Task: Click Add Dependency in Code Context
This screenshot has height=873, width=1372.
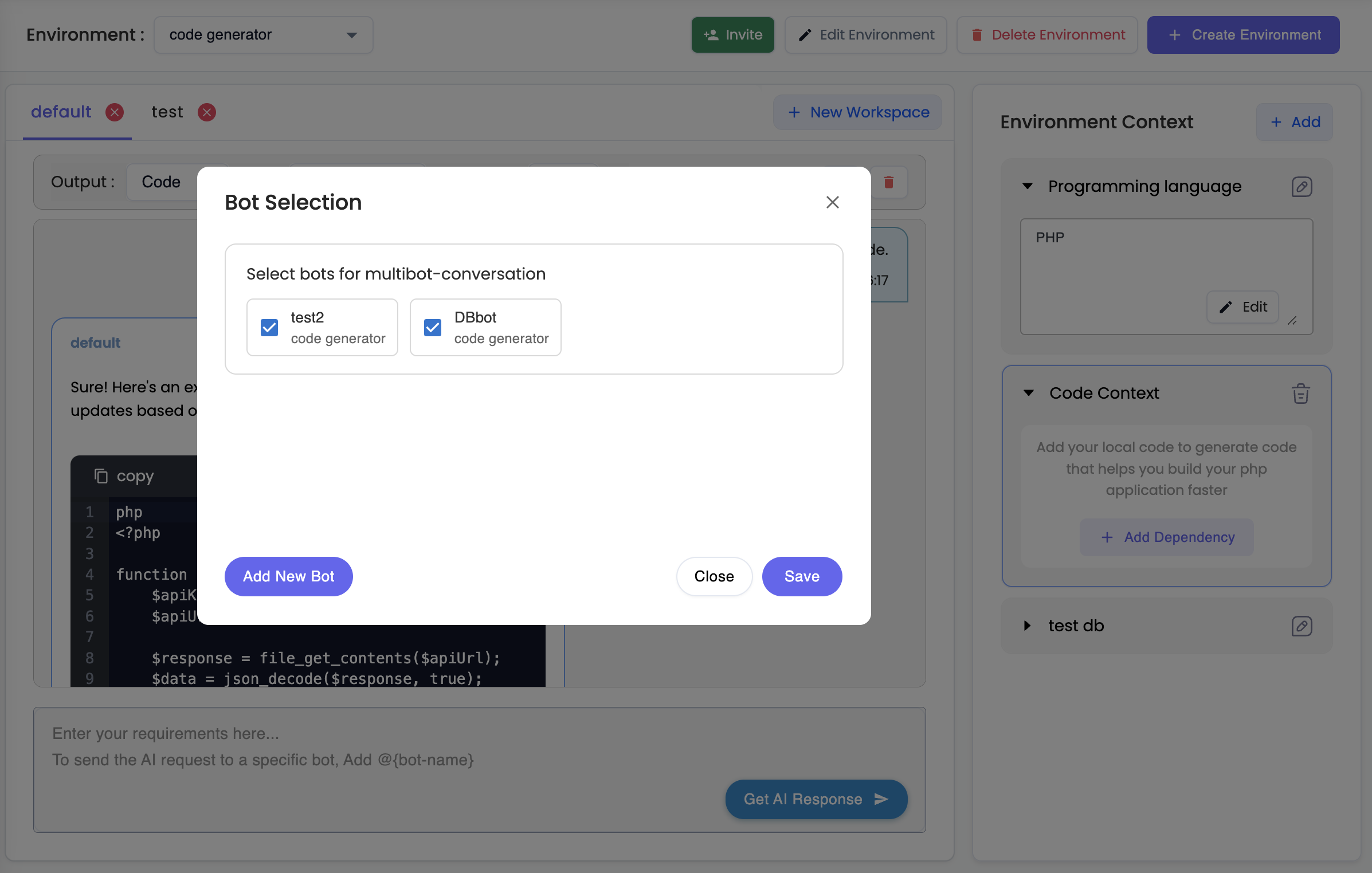Action: [x=1166, y=537]
